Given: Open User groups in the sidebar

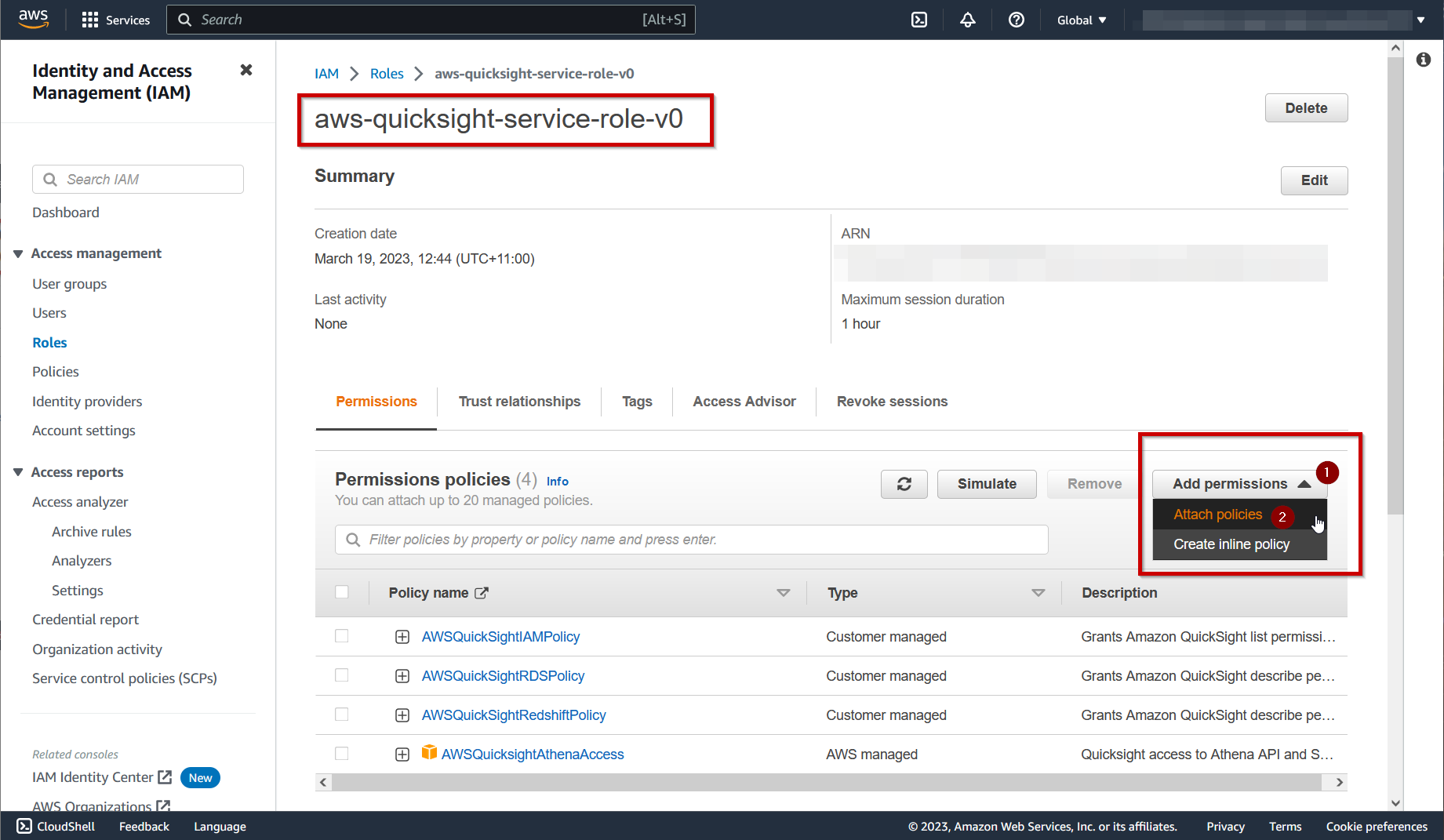Looking at the screenshot, I should point(69,284).
